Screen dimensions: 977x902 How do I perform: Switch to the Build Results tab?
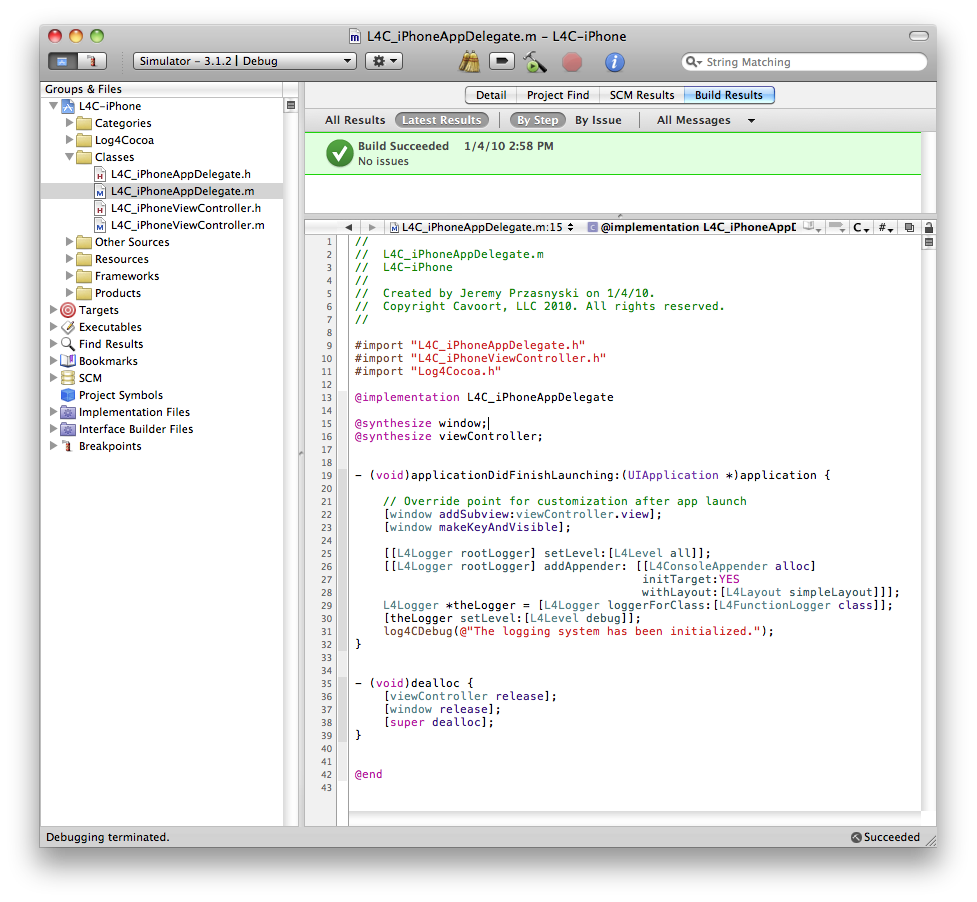click(729, 95)
